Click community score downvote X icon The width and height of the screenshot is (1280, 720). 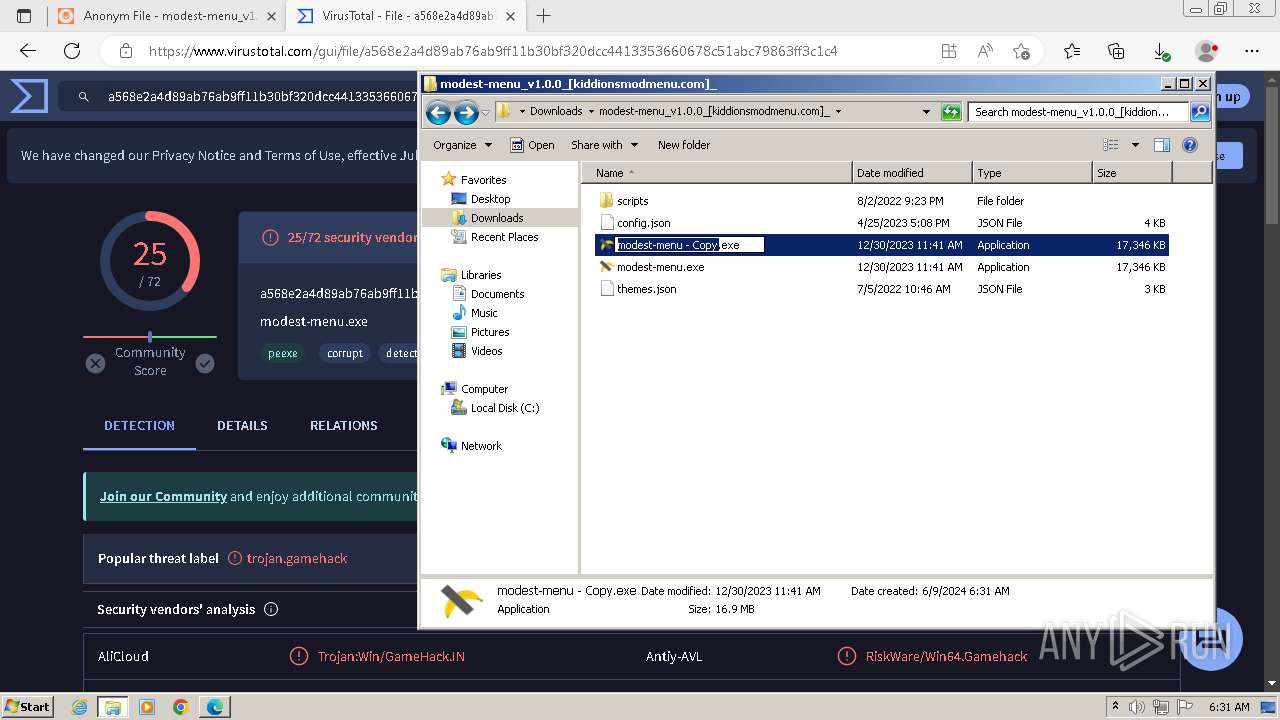pos(95,363)
